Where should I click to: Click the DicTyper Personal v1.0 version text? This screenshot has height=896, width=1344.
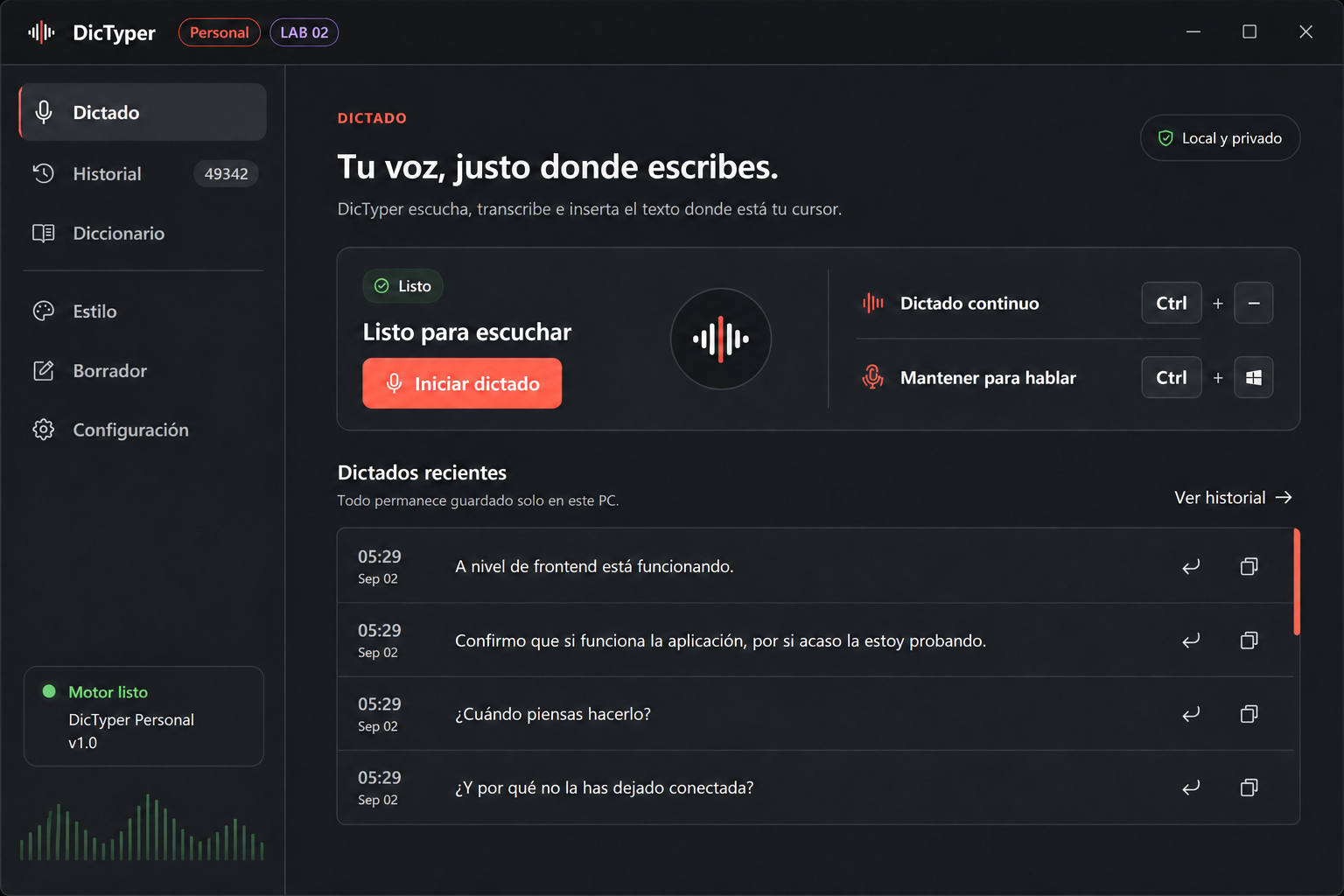131,731
